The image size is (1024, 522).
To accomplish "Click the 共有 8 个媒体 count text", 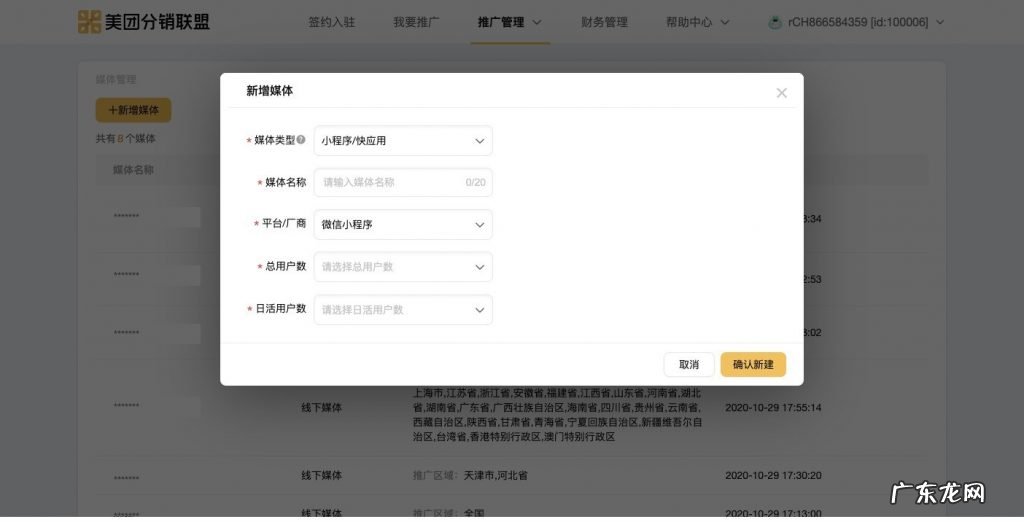I will tap(125, 139).
